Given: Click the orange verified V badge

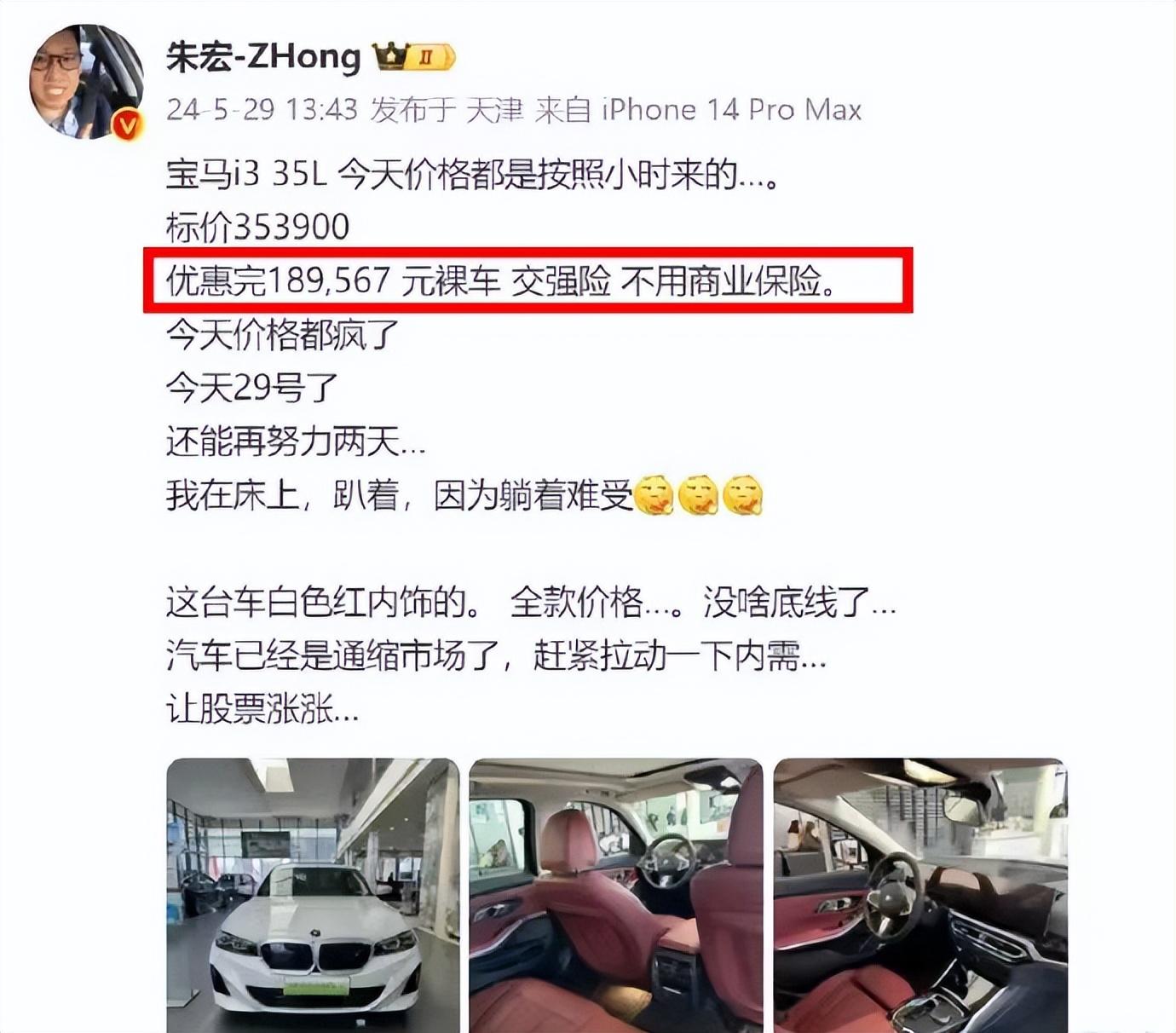Looking at the screenshot, I should point(126,127).
